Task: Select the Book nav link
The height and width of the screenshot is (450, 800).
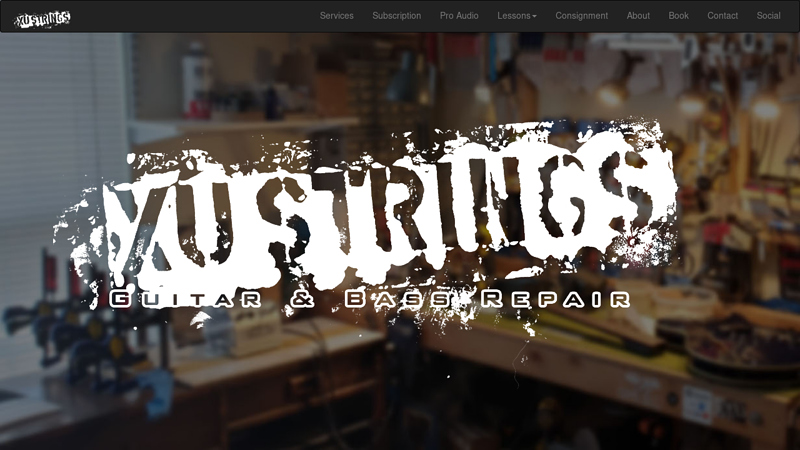Action: (x=679, y=16)
